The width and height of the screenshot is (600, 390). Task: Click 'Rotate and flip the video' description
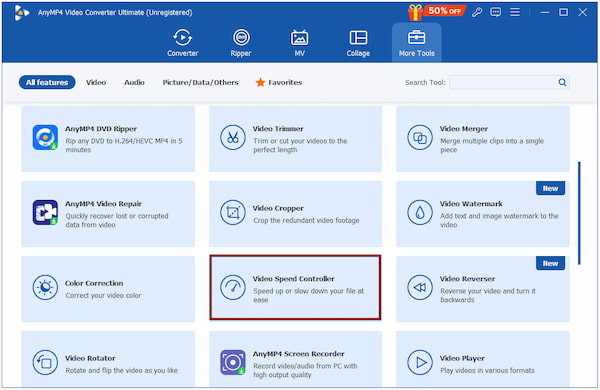pyautogui.click(x=121, y=371)
